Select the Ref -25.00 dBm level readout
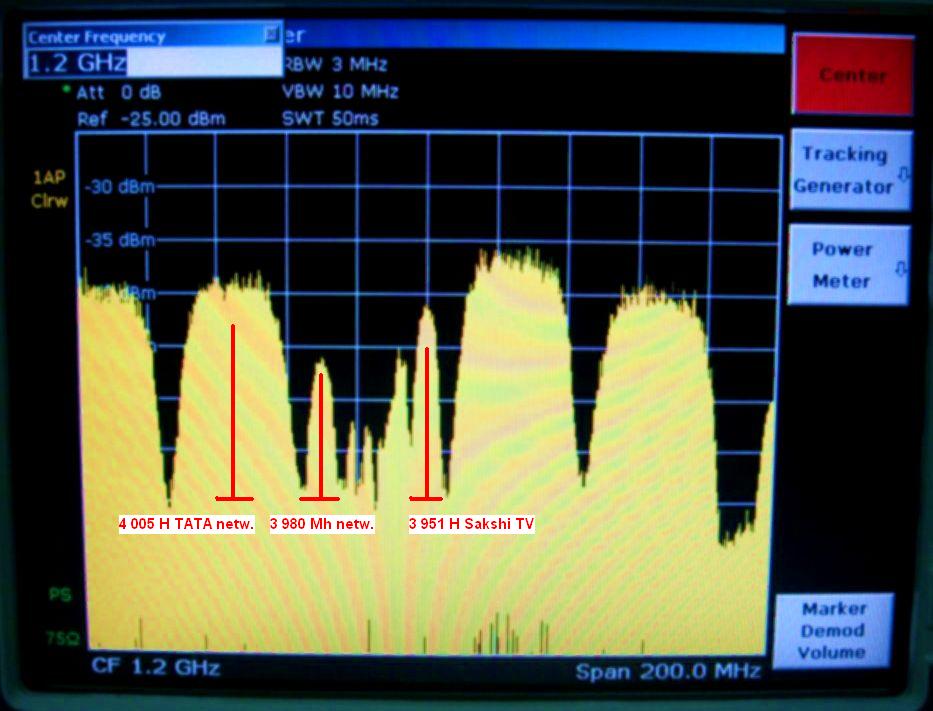 click(150, 119)
